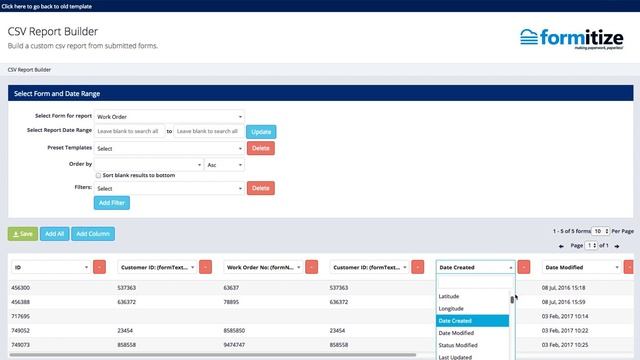Choose Date Modified in the dropdown list
Viewport: 640px width, 360px height.
point(472,333)
